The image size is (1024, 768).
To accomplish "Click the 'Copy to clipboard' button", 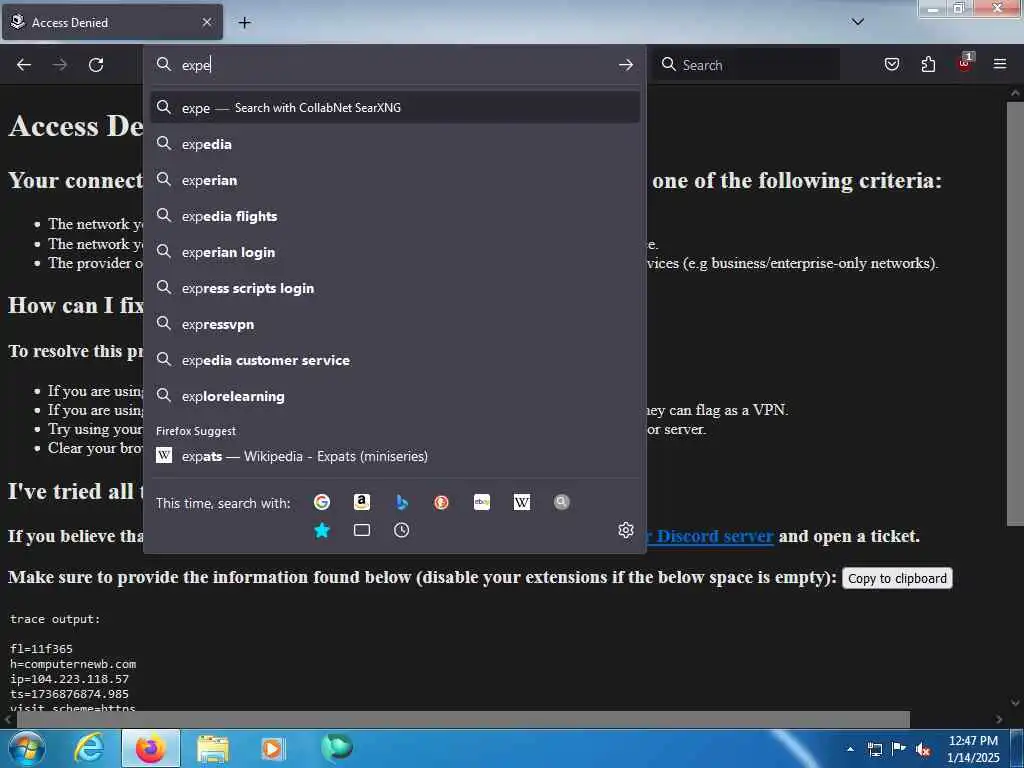I will point(897,578).
